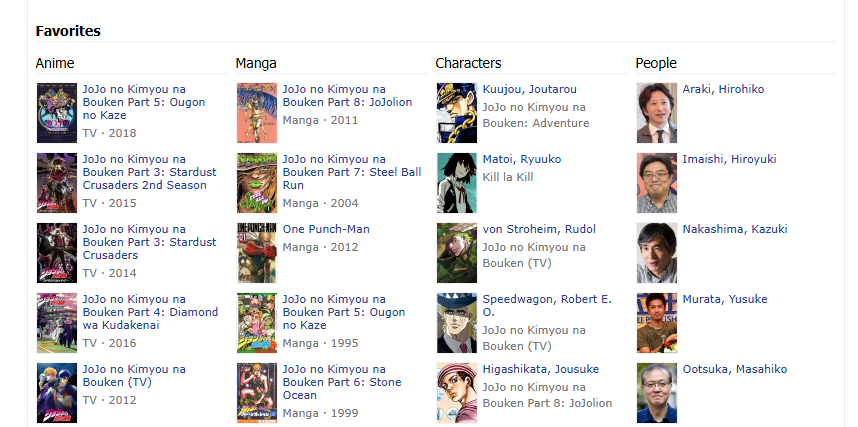Click the Diamond wa Kudakenai anime title
The image size is (858, 427).
(150, 312)
